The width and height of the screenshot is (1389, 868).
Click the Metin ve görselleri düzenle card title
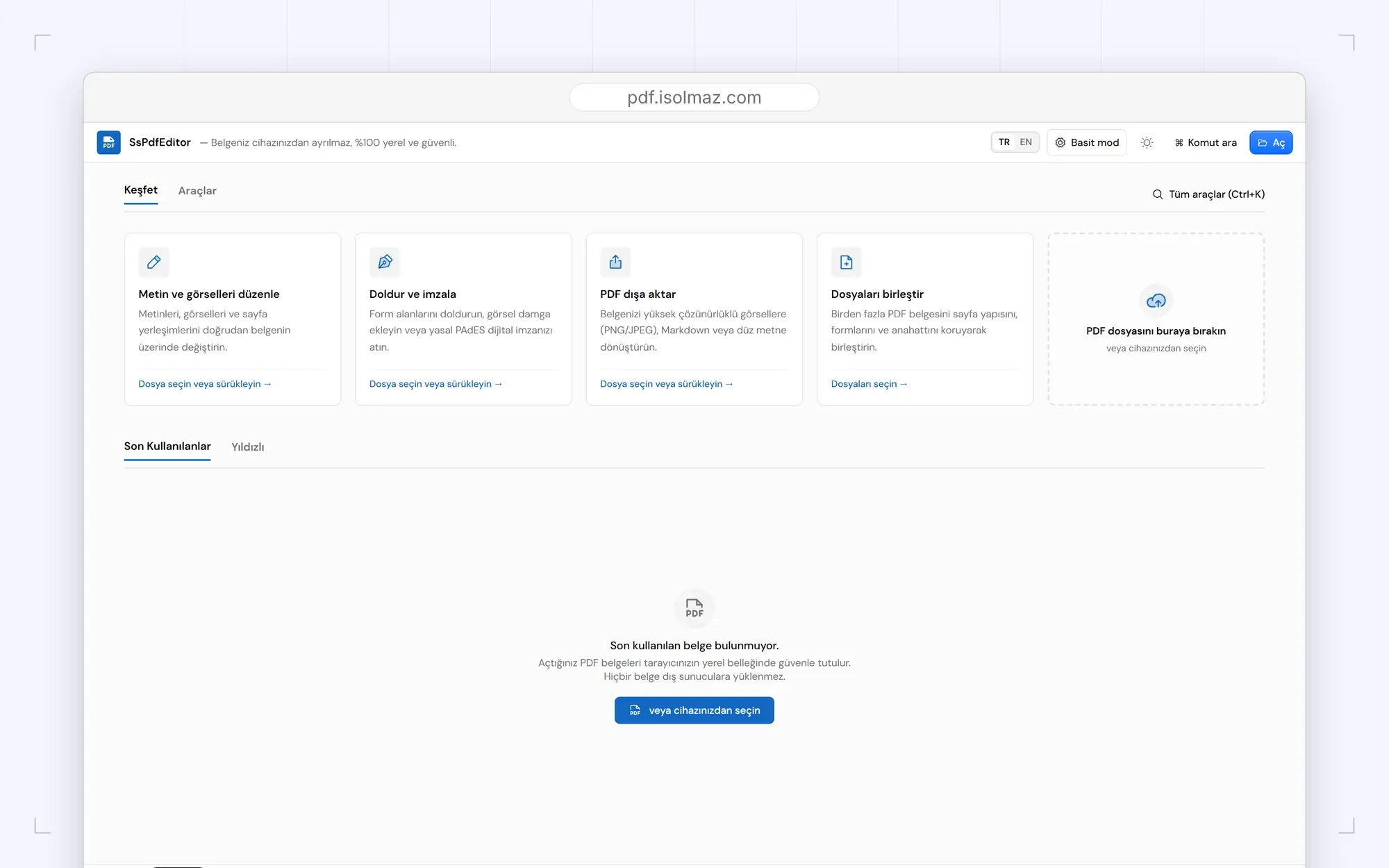coord(209,294)
